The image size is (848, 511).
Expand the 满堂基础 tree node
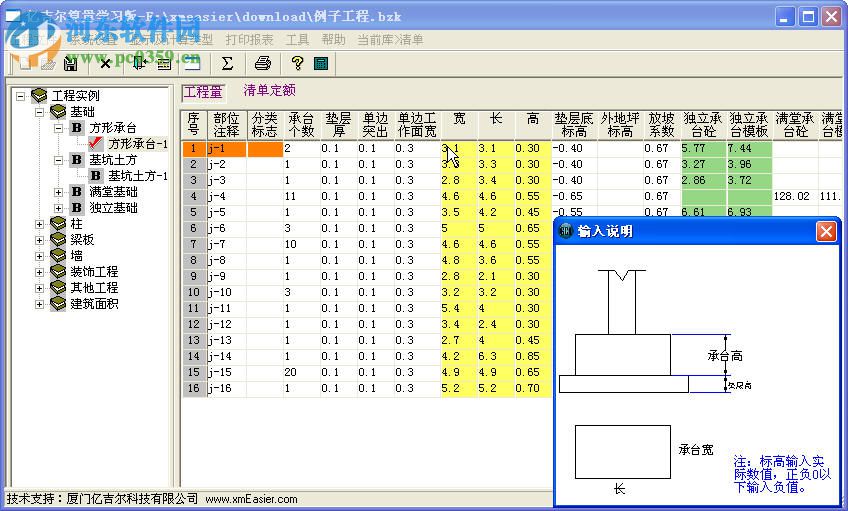coord(59,192)
